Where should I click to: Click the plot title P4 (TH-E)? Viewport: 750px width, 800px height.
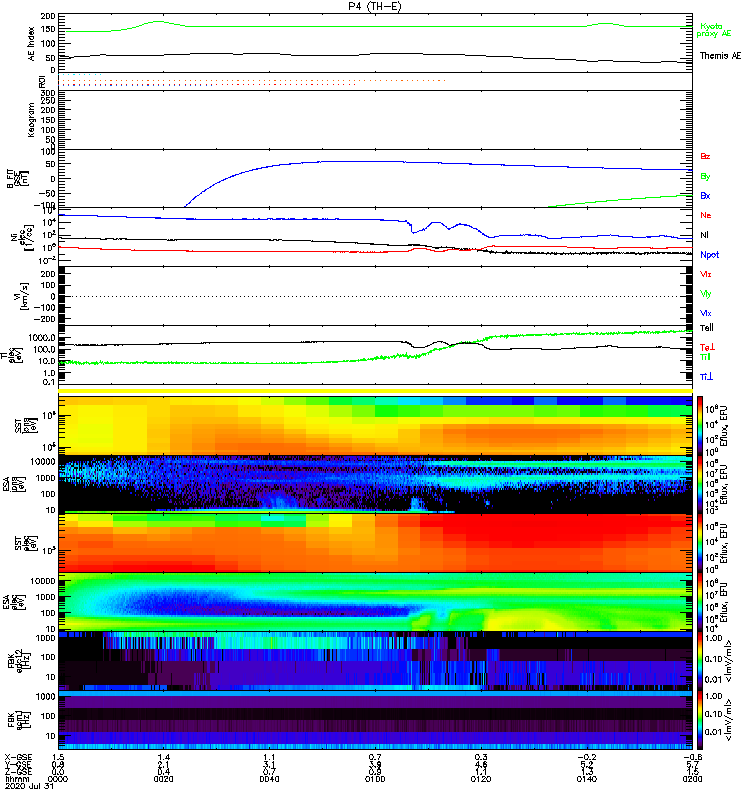[375, 6]
